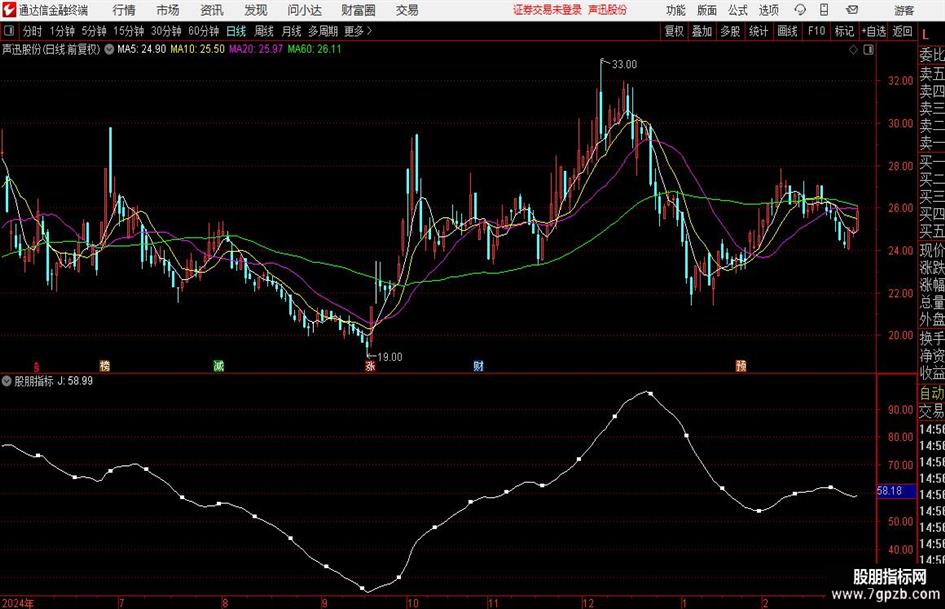Switch to the 60分钟 period tab
945x609 pixels.
(203, 31)
